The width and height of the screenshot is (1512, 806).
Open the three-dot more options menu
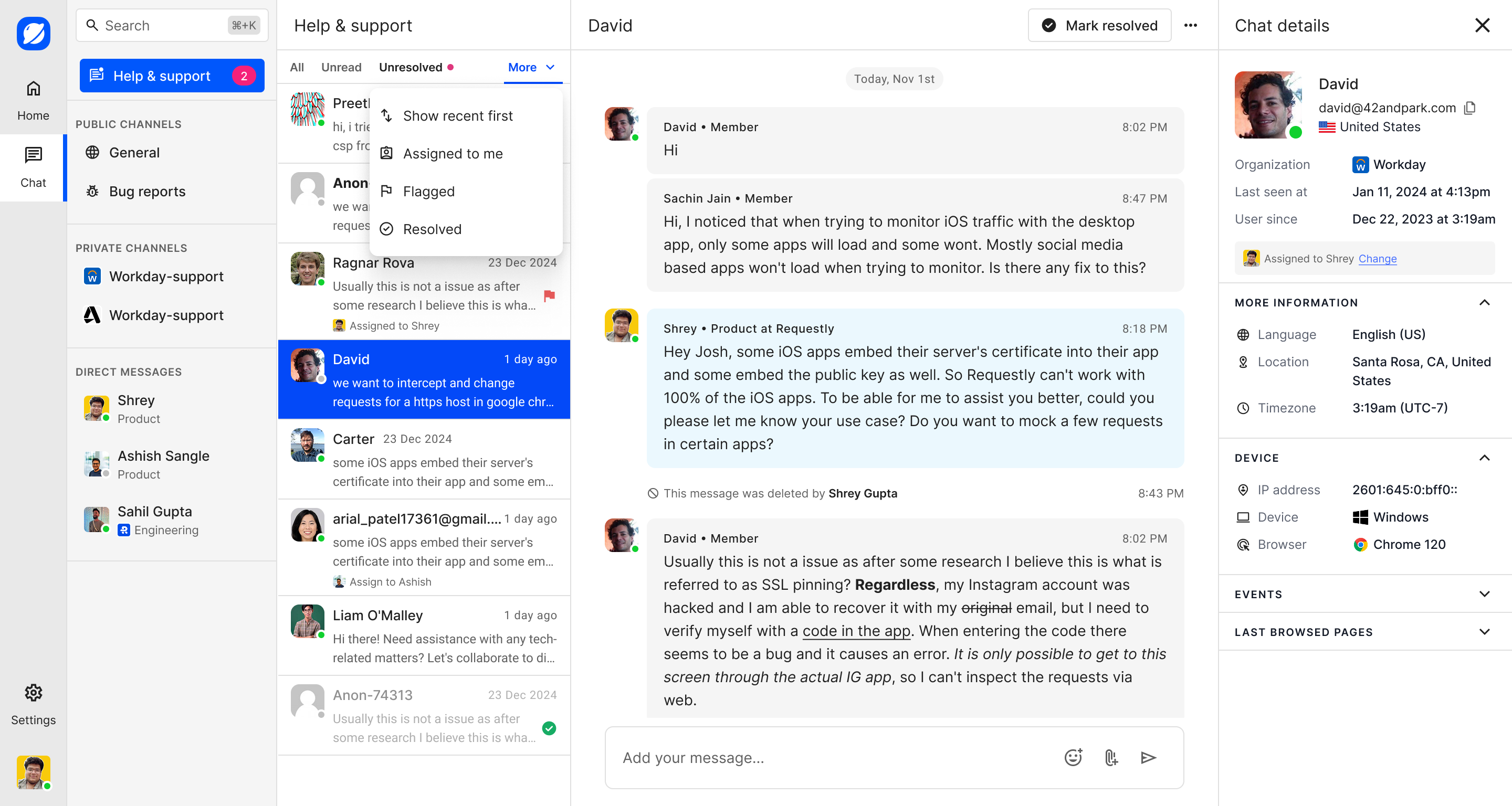click(1190, 25)
